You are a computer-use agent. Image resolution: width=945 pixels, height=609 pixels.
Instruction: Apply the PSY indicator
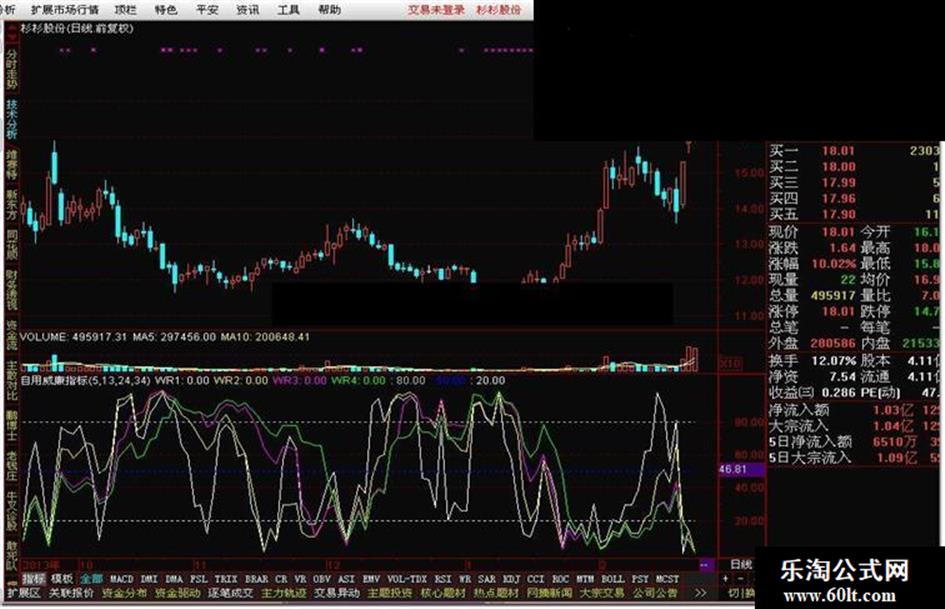[640, 579]
